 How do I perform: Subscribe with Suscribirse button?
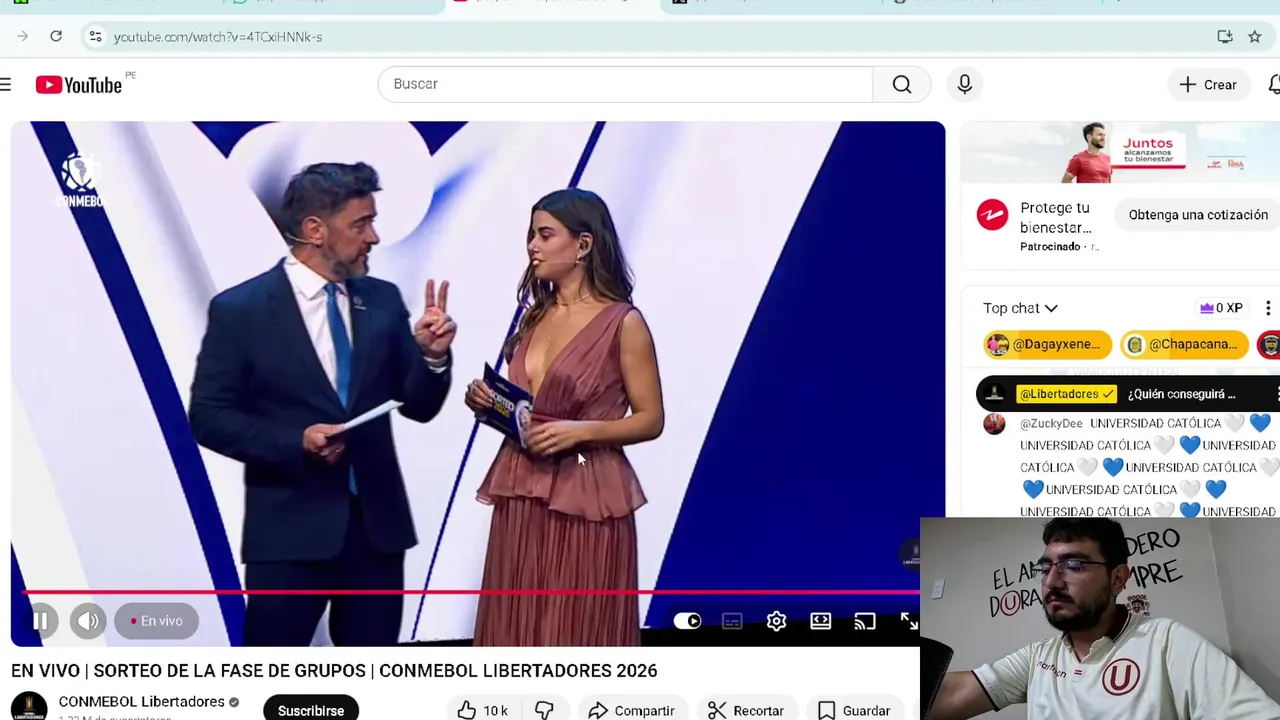point(311,709)
